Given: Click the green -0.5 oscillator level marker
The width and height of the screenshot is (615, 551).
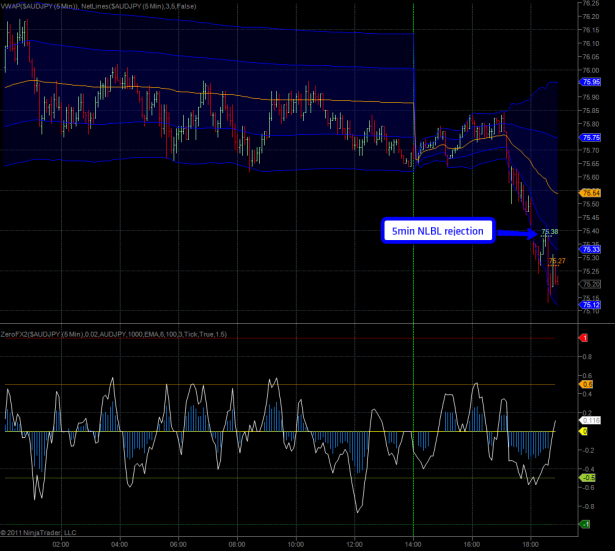Looking at the screenshot, I should tap(588, 478).
